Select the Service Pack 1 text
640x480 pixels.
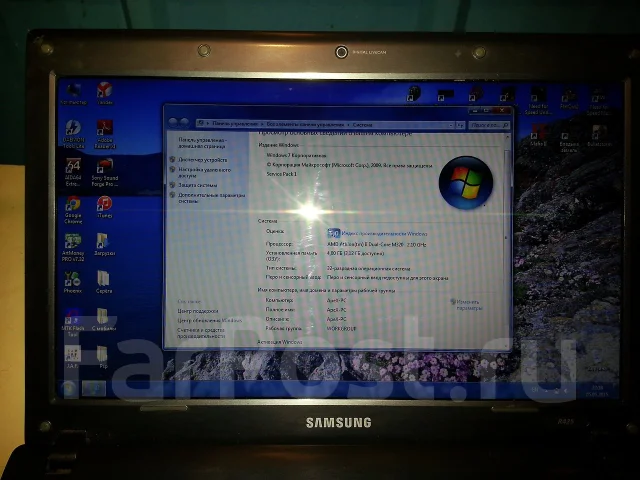282,174
